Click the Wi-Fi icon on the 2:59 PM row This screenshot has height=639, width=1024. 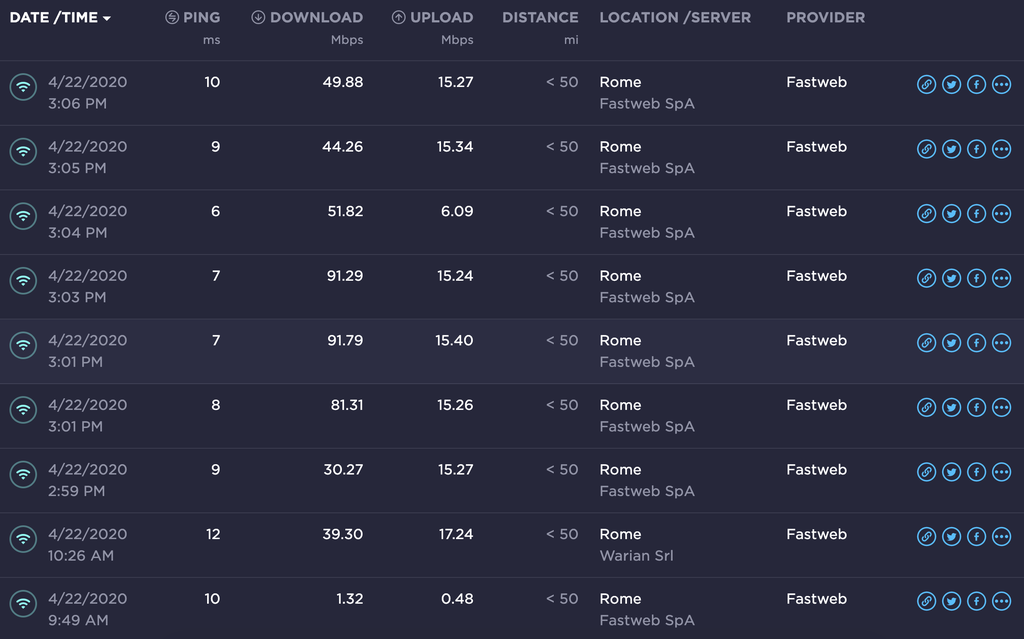click(x=23, y=474)
